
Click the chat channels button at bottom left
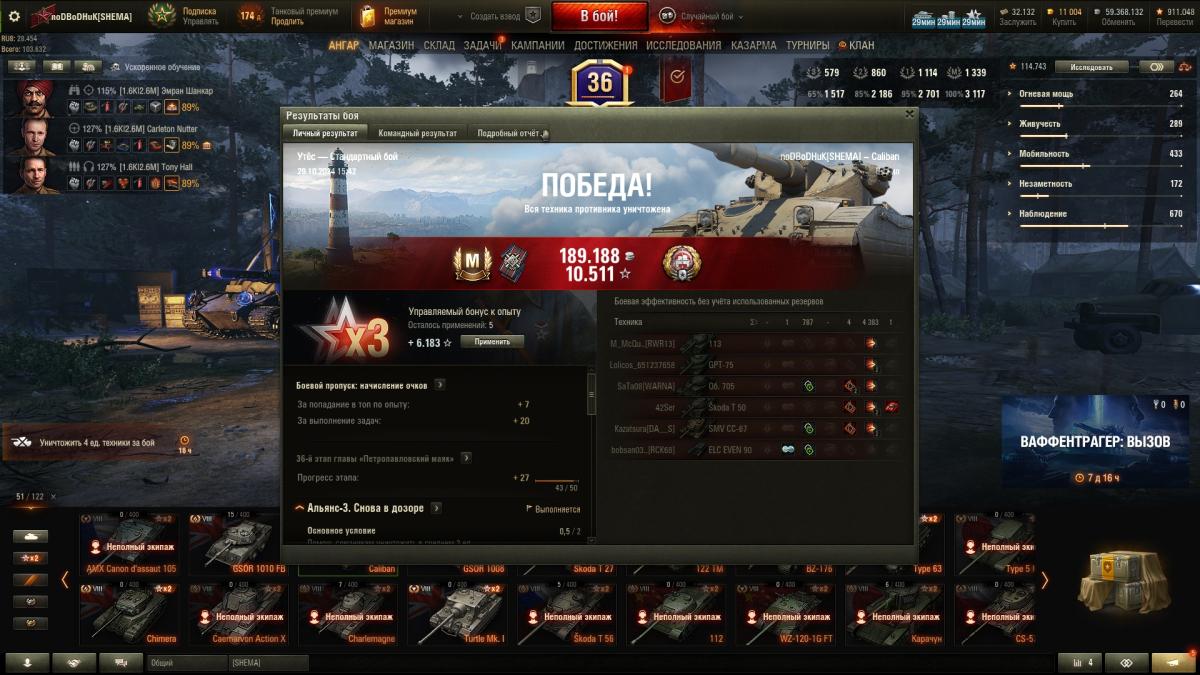[121, 662]
